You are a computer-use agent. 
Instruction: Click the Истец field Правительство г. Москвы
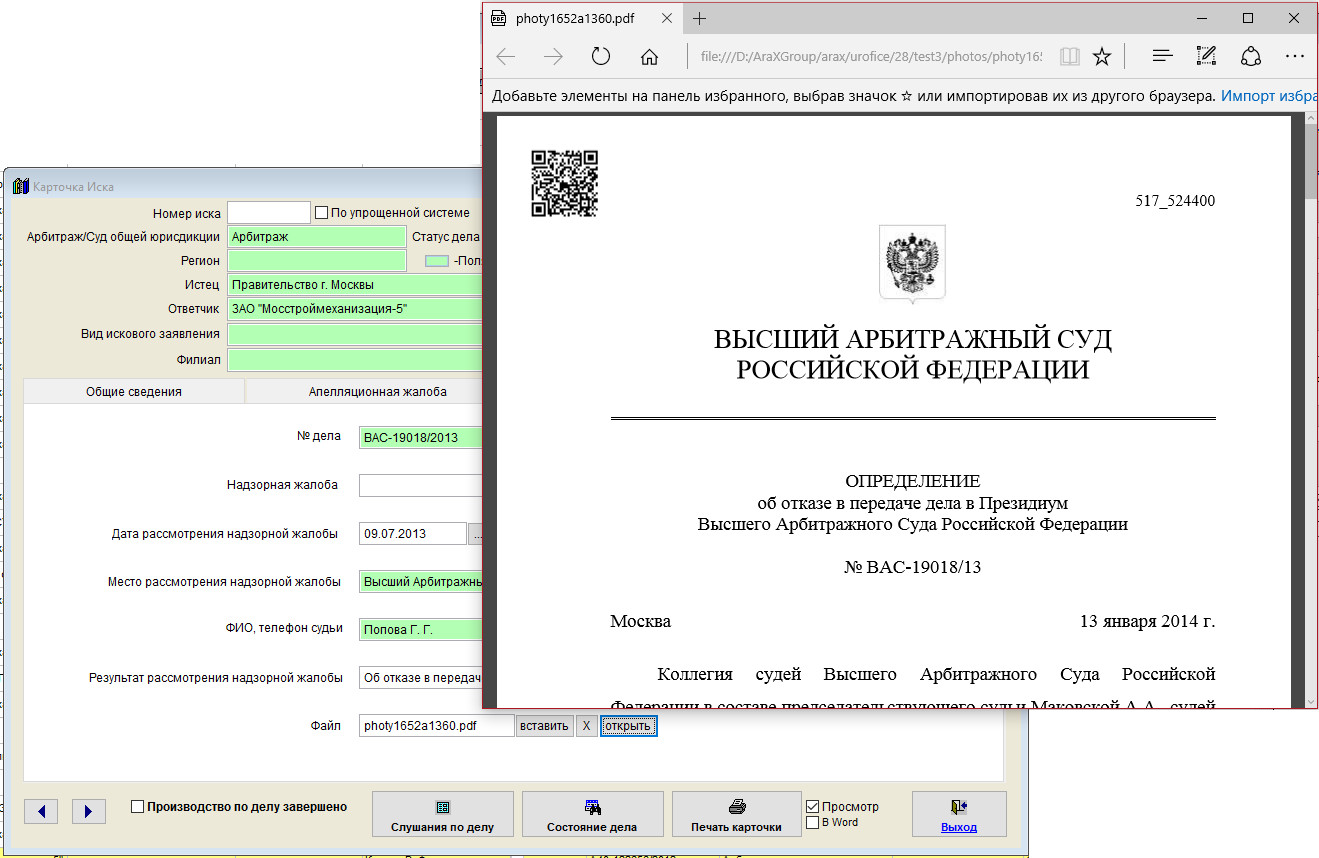355,285
